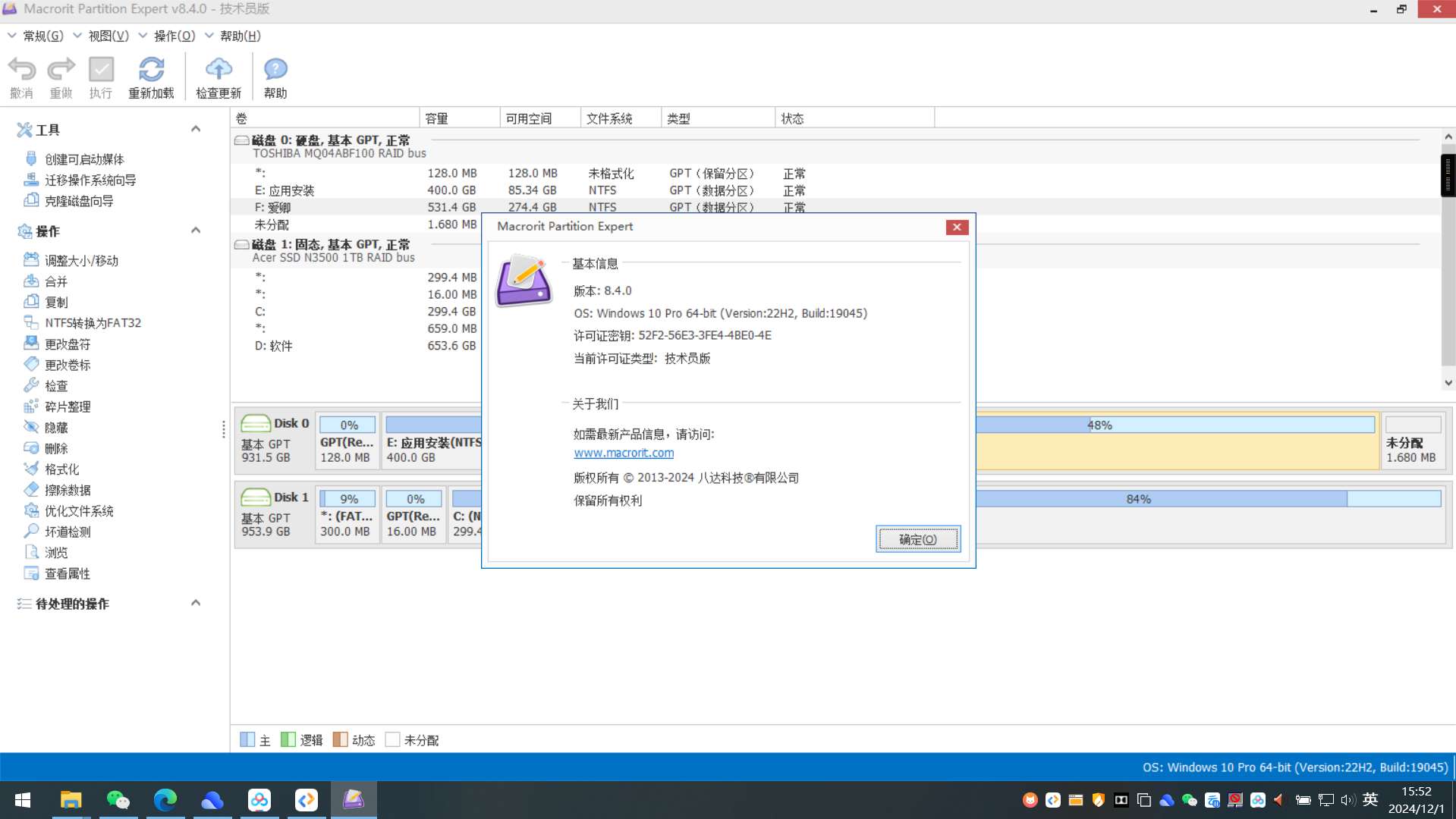Select the F: 爱卿 volume row
Image resolution: width=1456 pixels, height=819 pixels.
click(835, 207)
